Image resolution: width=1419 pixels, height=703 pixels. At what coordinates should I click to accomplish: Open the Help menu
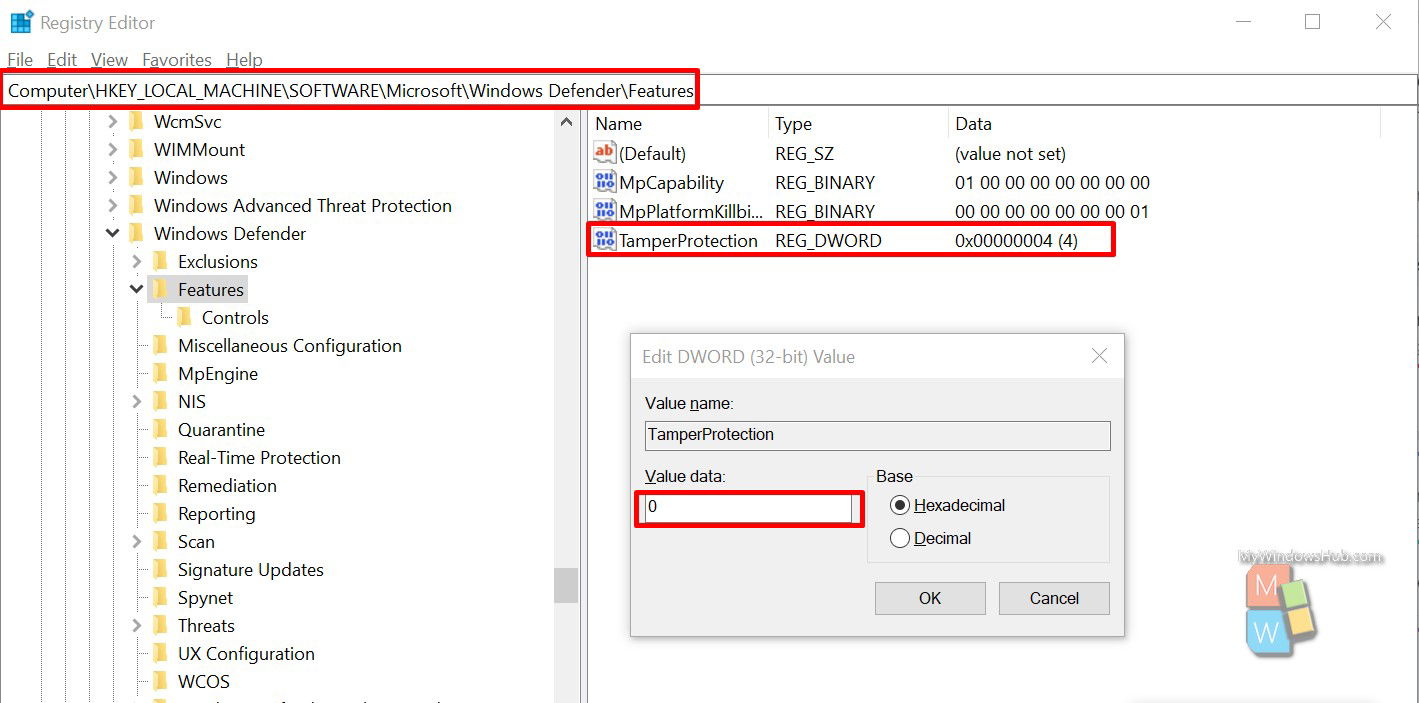244,60
